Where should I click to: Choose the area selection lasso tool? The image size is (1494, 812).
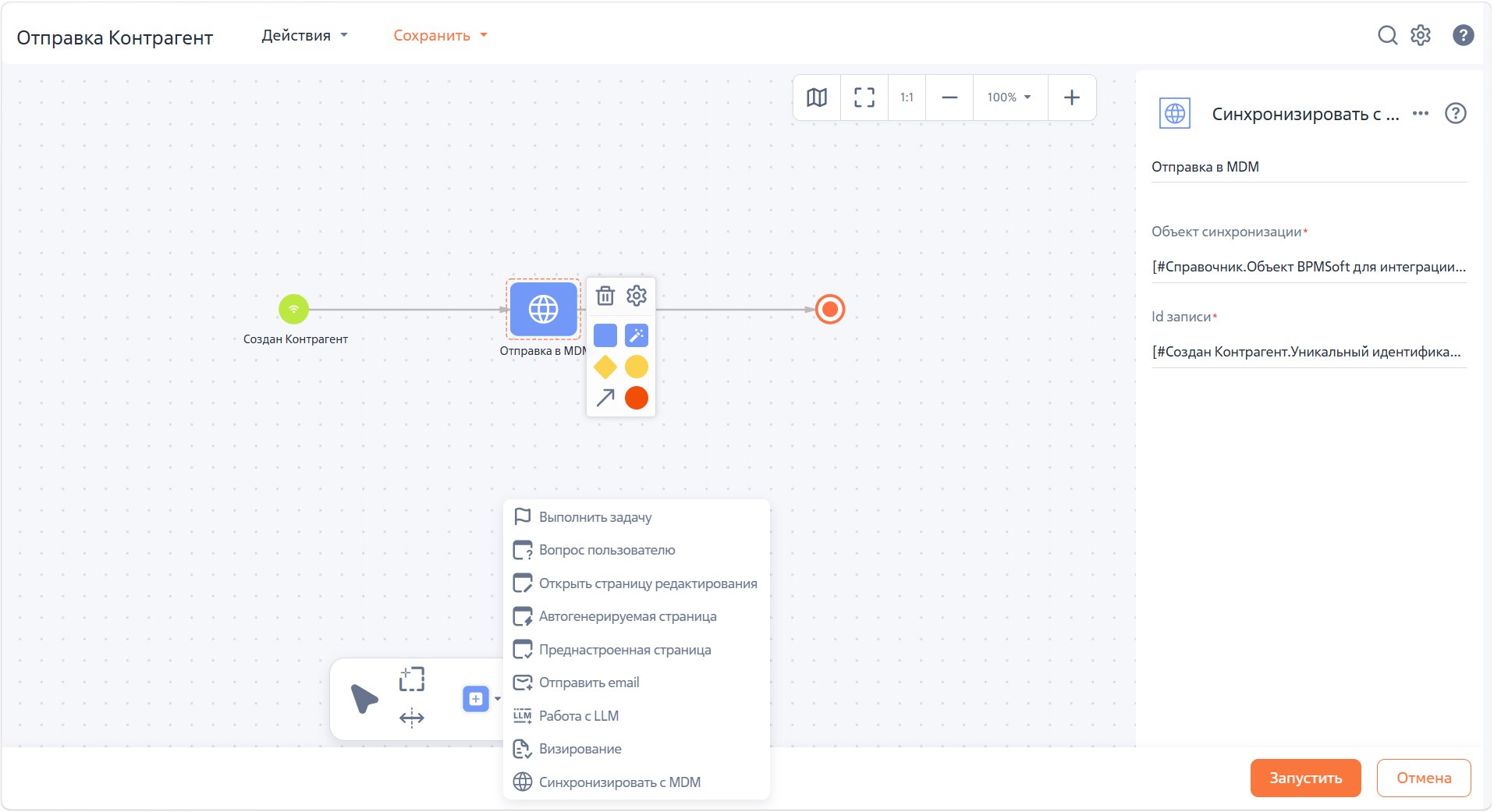412,679
